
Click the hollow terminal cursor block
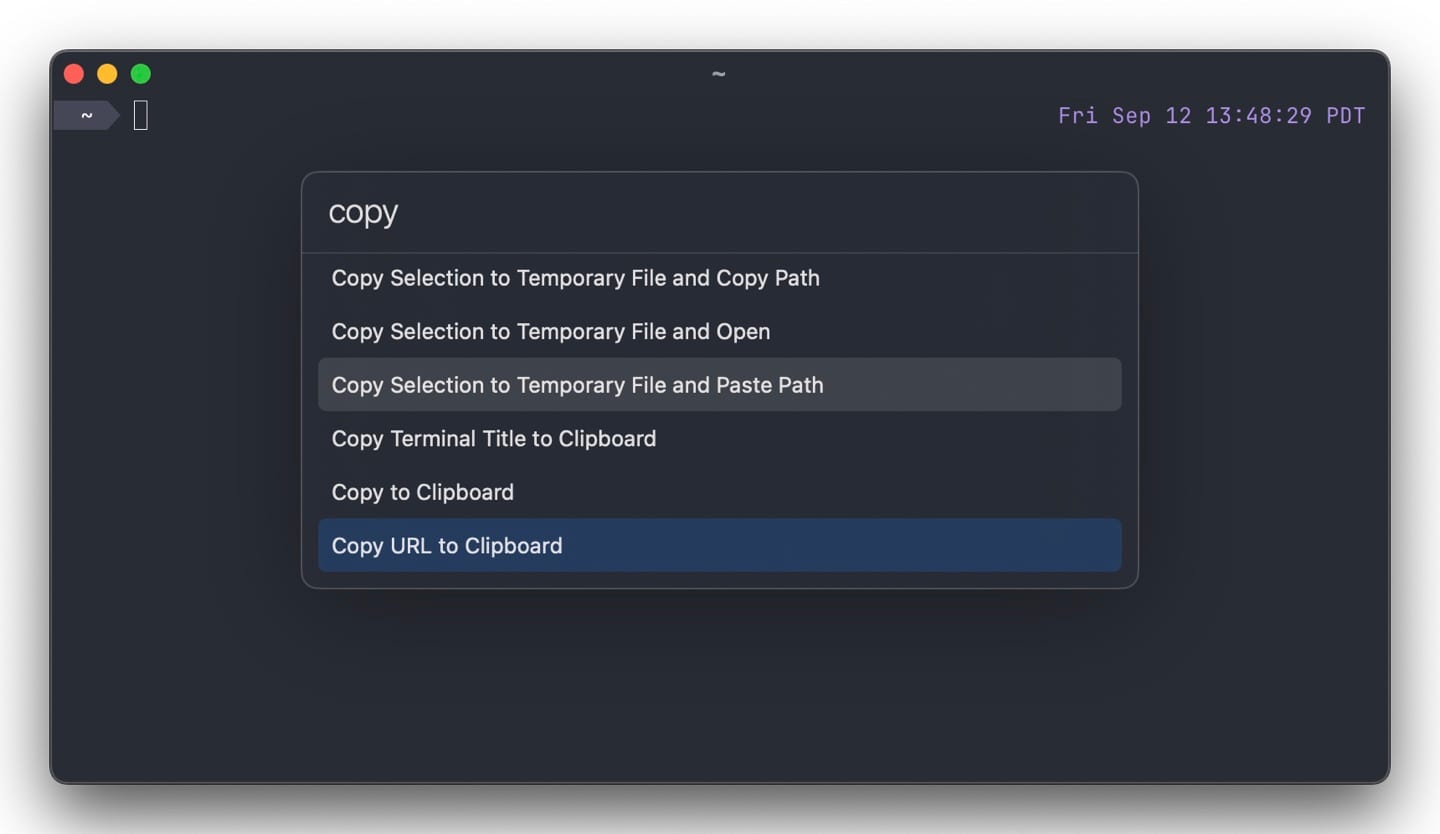point(141,116)
